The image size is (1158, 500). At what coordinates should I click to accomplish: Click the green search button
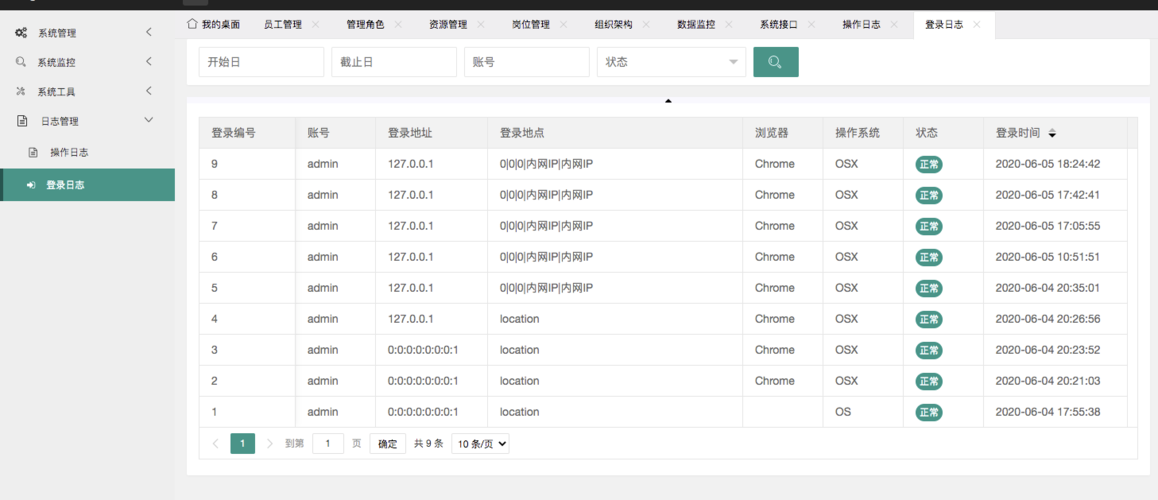(775, 62)
